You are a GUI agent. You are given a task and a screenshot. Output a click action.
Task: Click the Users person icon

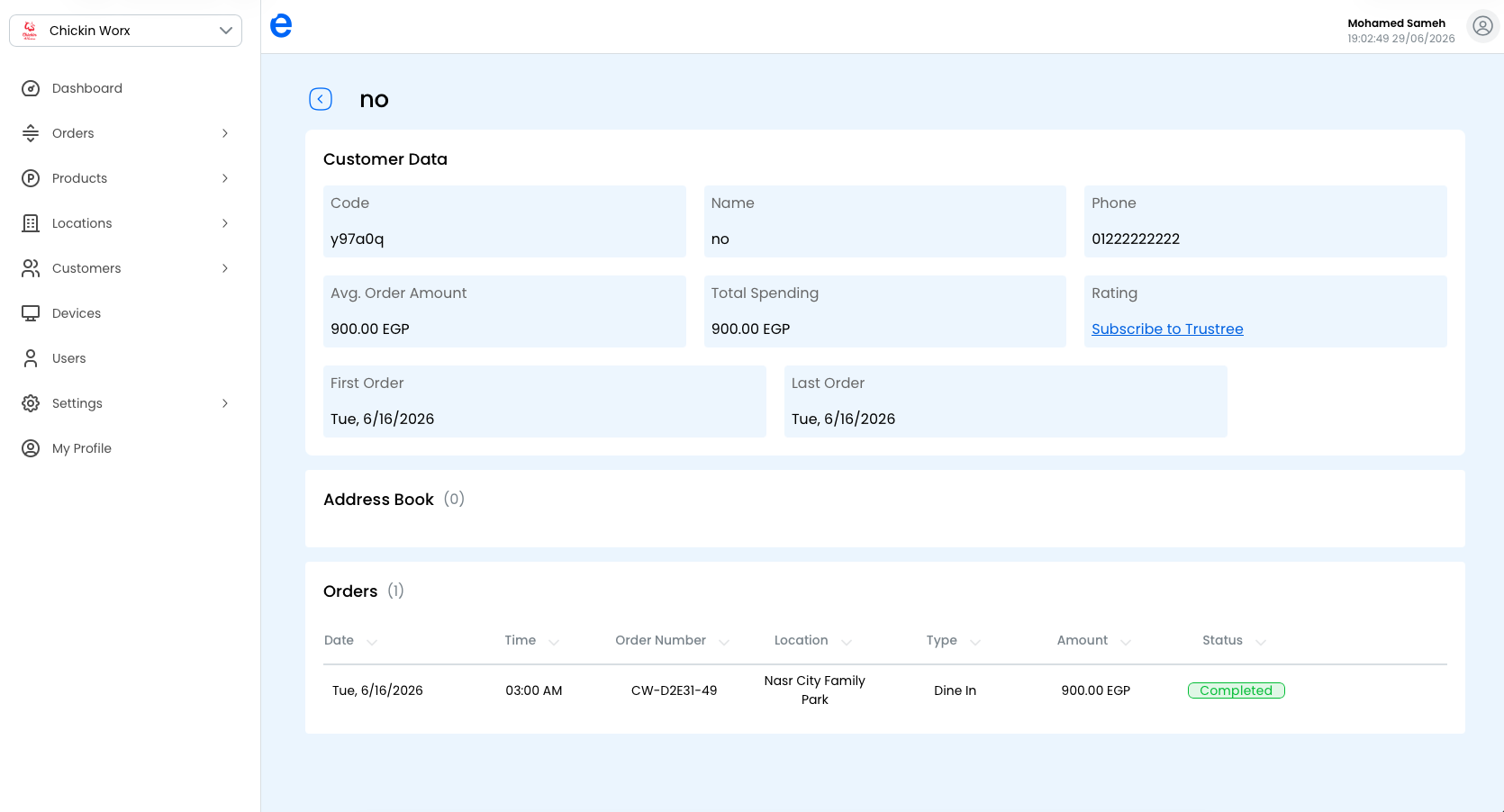click(x=31, y=358)
